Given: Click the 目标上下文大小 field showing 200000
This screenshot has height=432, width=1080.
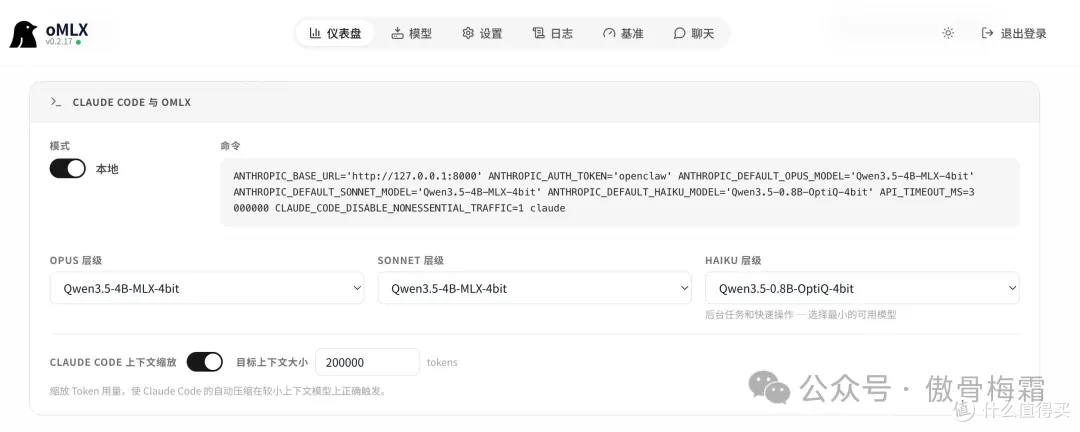Looking at the screenshot, I should (x=367, y=362).
